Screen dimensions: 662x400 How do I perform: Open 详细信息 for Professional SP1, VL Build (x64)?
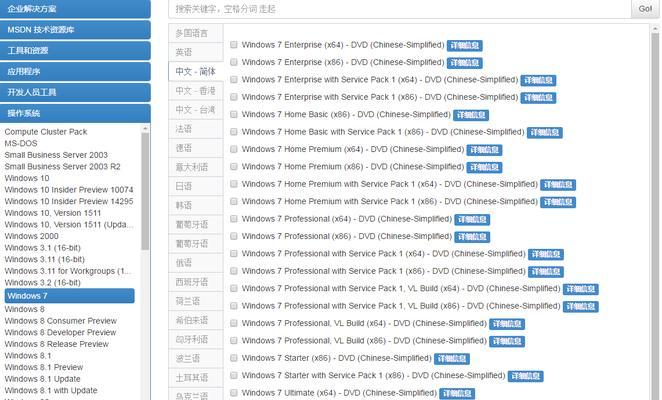click(581, 289)
